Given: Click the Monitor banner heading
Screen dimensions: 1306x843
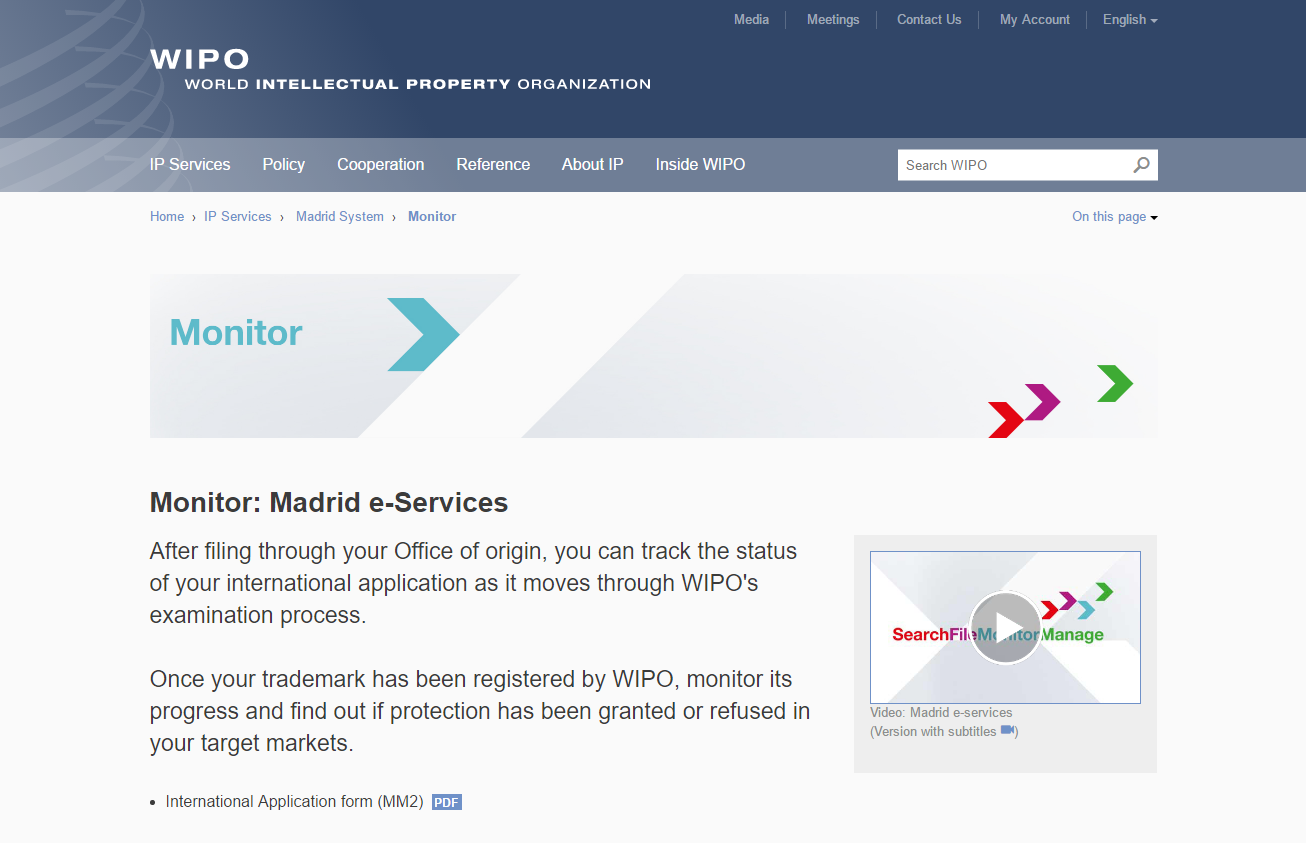Looking at the screenshot, I should click(x=236, y=332).
